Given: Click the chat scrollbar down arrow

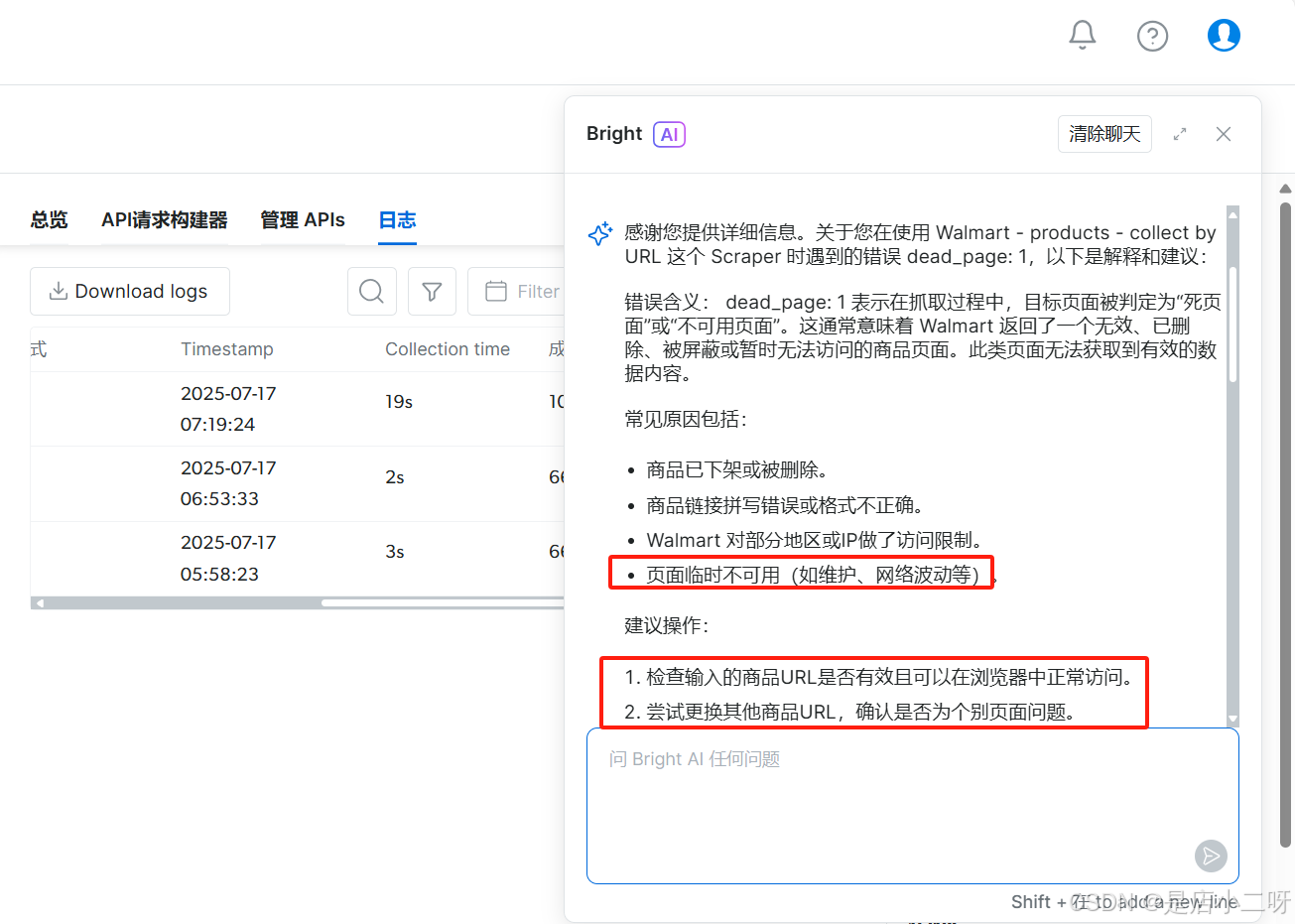Looking at the screenshot, I should point(1232,720).
